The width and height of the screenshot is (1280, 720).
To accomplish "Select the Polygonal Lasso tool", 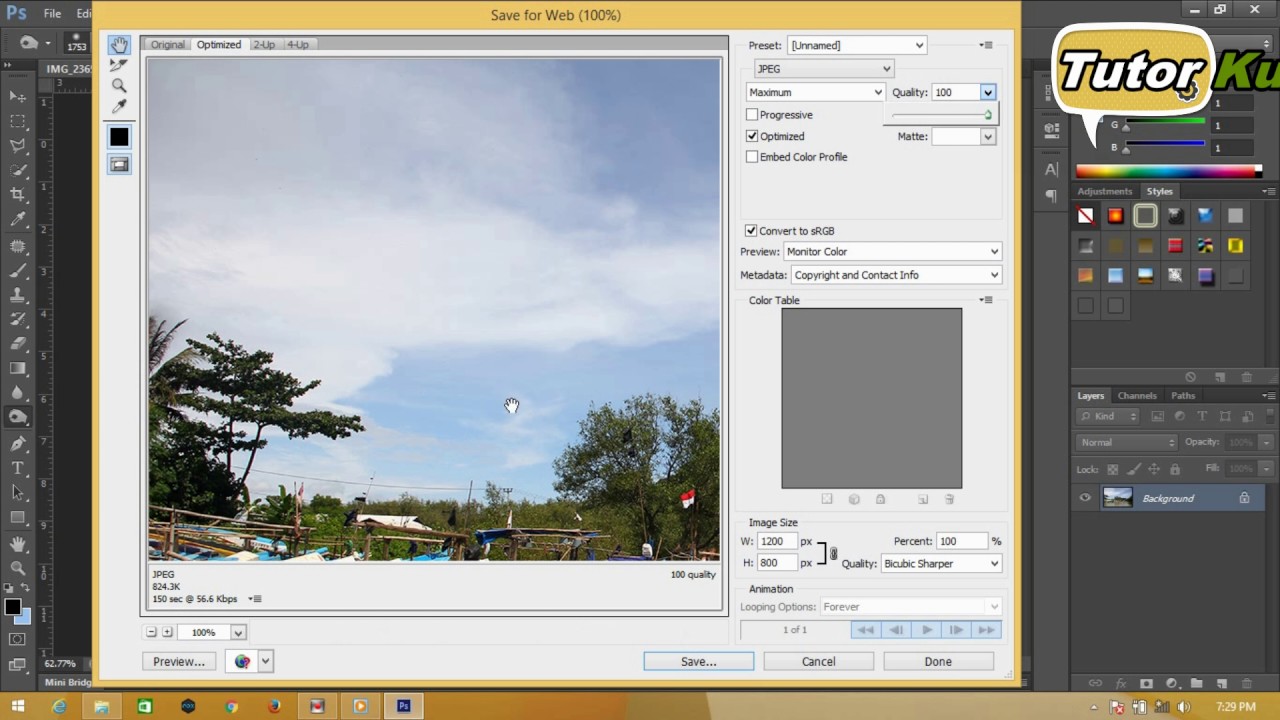I will click(18, 146).
